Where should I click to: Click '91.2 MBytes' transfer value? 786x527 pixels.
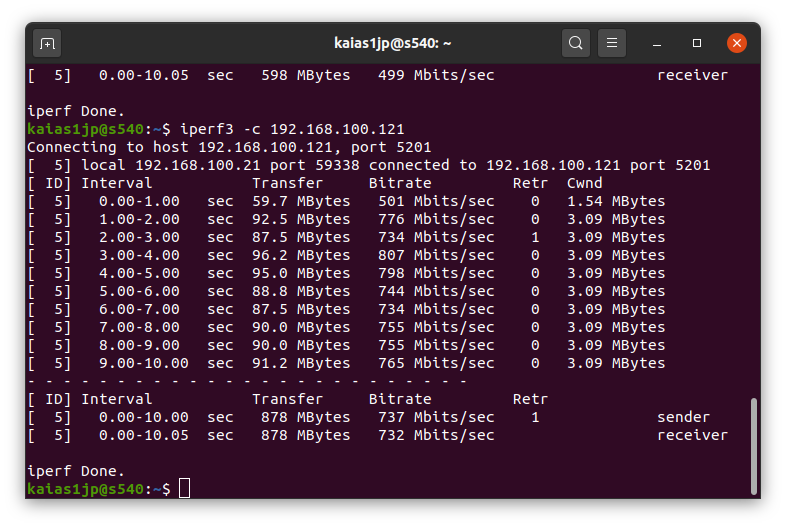click(x=301, y=363)
